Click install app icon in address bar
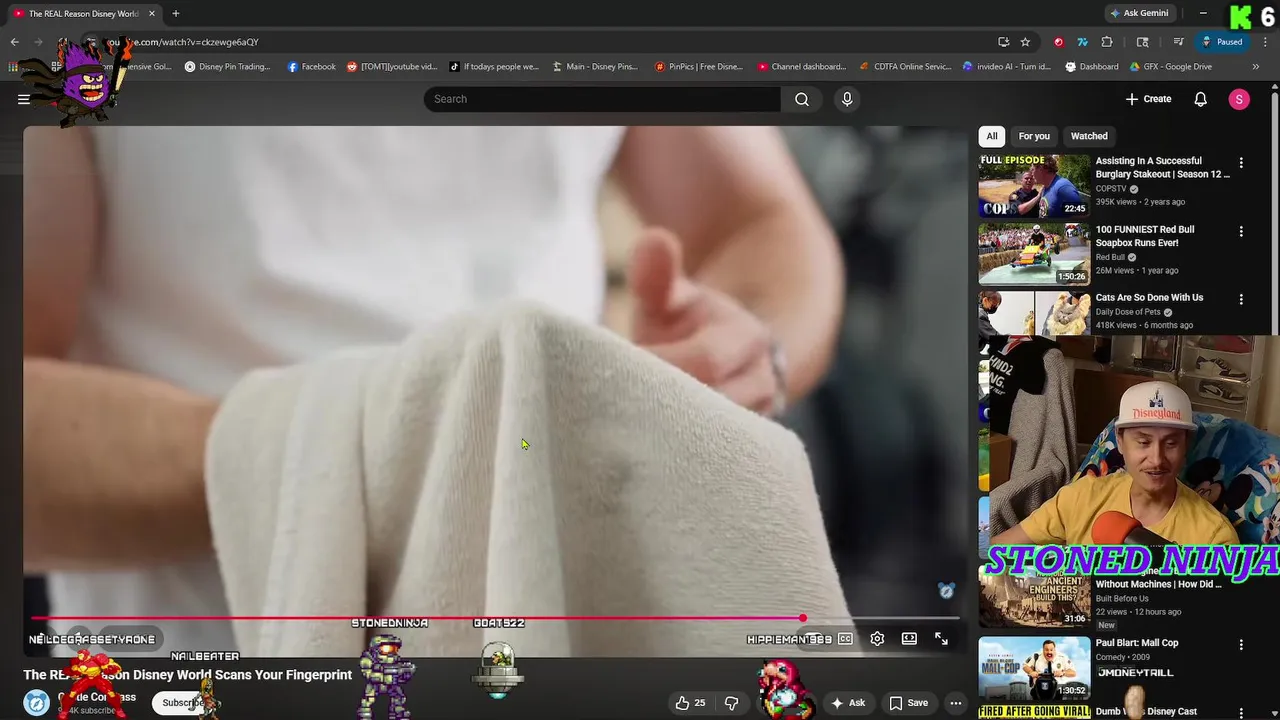This screenshot has width=1280, height=720. tap(1003, 42)
